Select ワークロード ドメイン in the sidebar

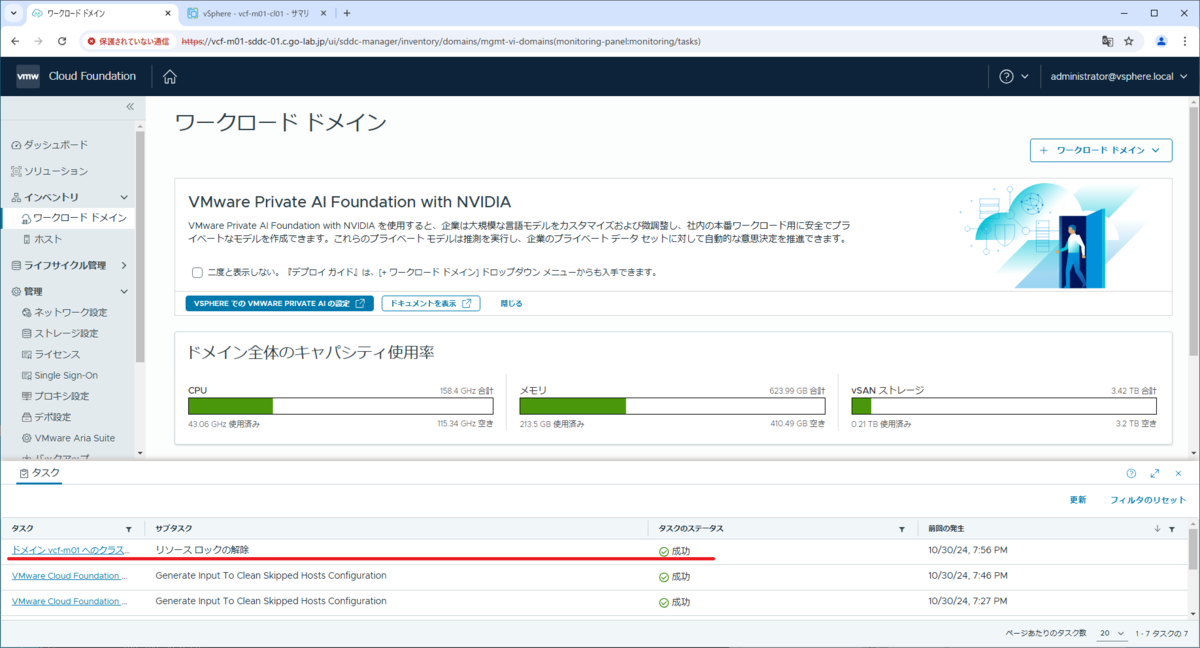(72, 217)
